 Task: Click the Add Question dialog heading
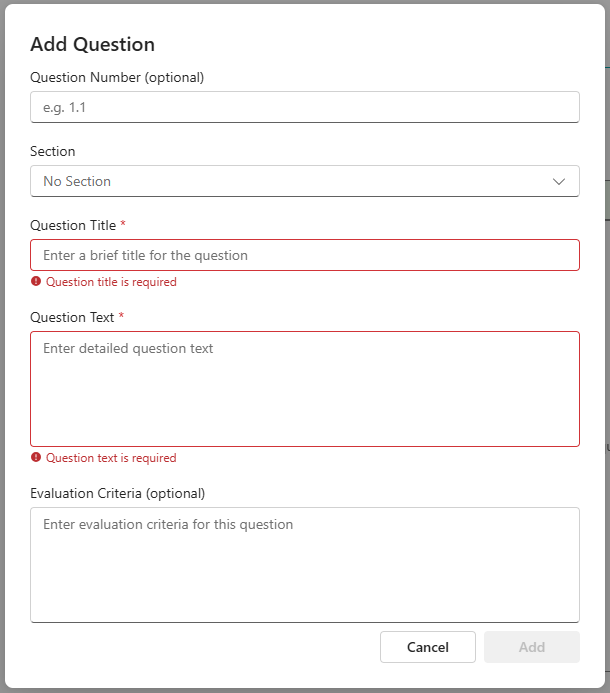[92, 44]
